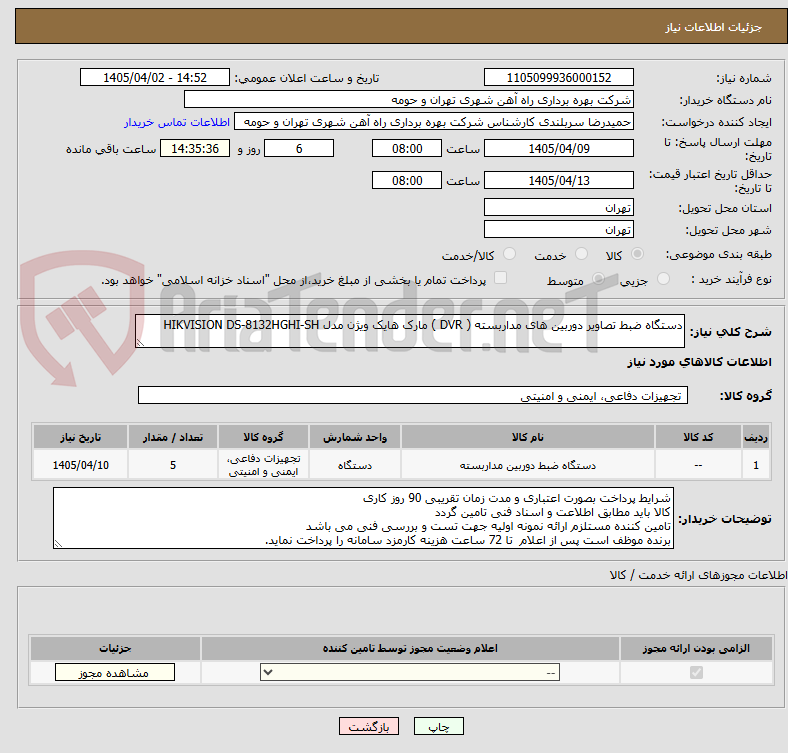788x753 pixels.
Task: Click the چاپ print button
Action: click(439, 727)
